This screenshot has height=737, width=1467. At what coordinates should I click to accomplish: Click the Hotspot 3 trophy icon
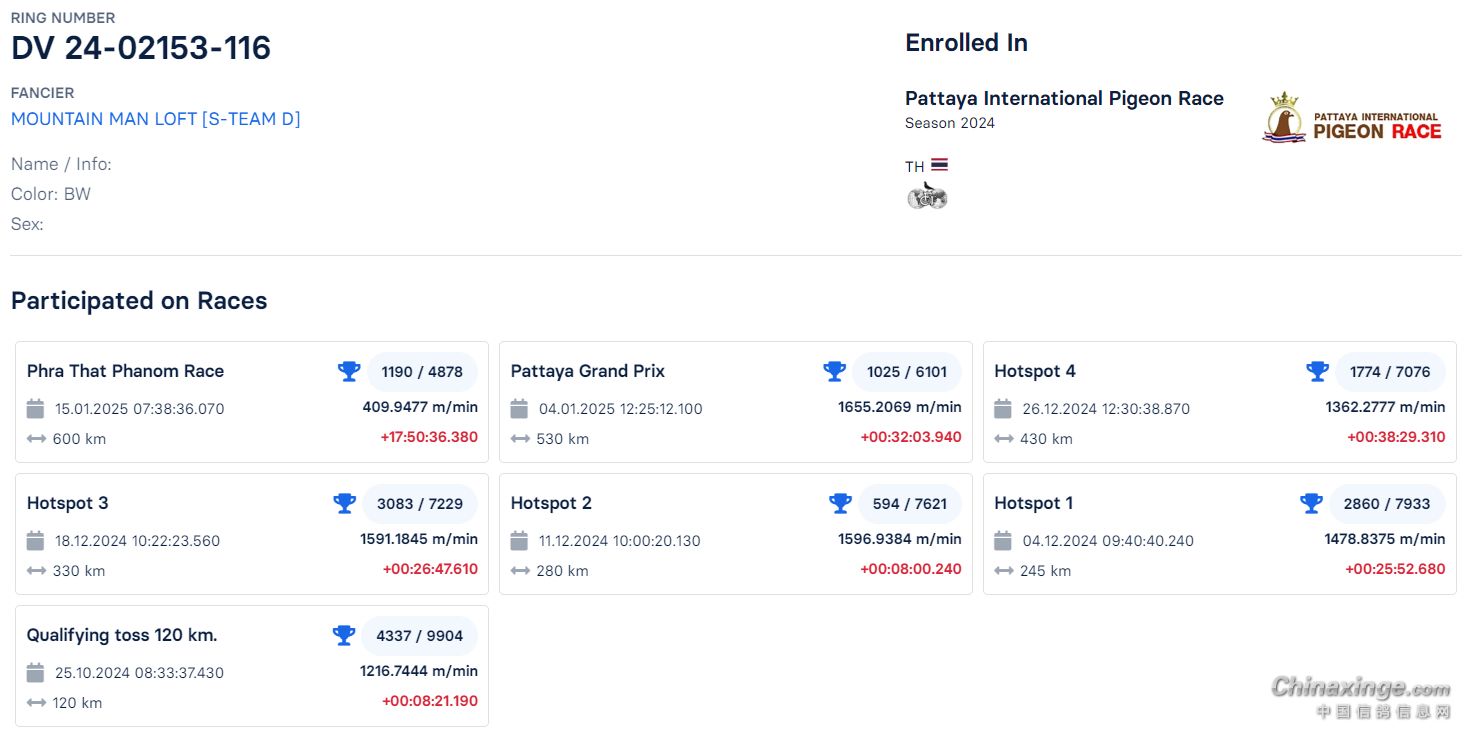344,504
